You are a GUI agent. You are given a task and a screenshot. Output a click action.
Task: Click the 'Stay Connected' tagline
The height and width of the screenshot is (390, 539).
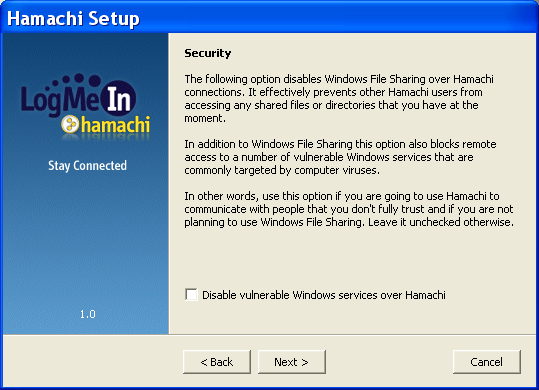(x=87, y=166)
